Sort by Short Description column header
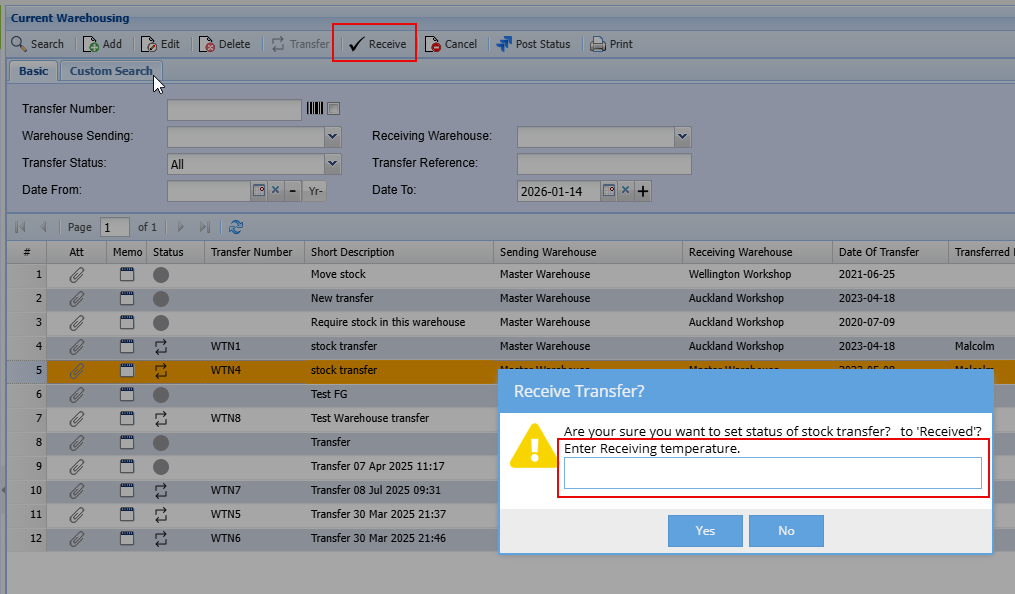1015x594 pixels. (x=399, y=252)
